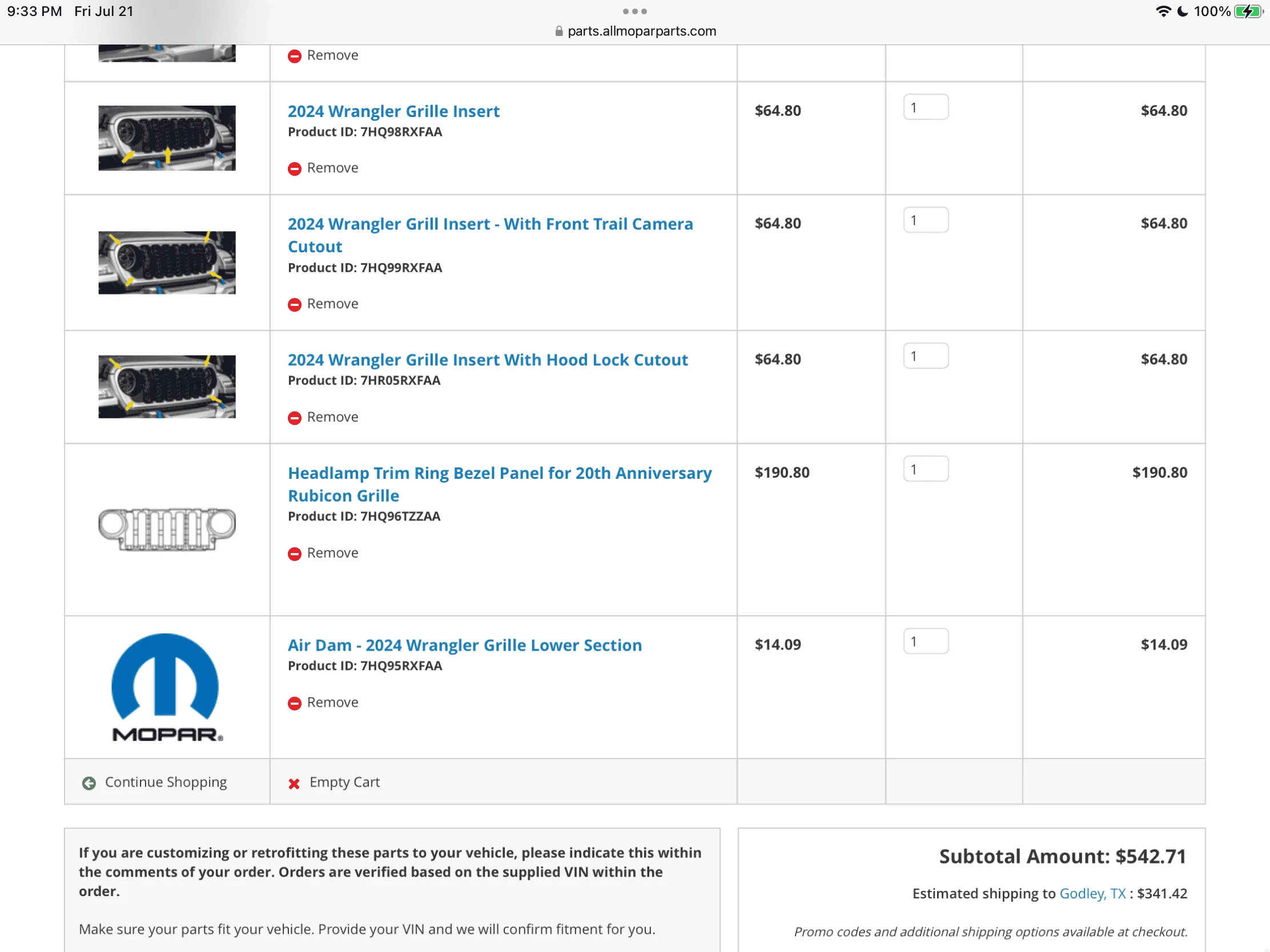1270x952 pixels.
Task: Open 2024 Wrangler Grille Insert product link
Action: [393, 111]
